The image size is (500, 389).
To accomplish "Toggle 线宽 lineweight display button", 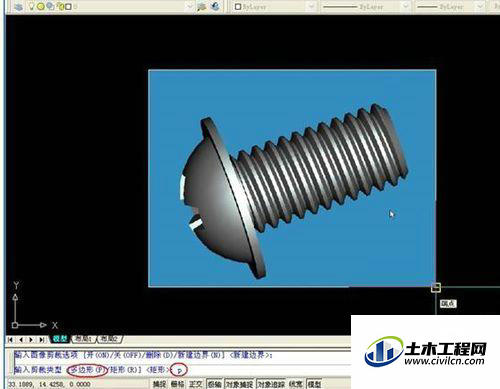I will (296, 384).
